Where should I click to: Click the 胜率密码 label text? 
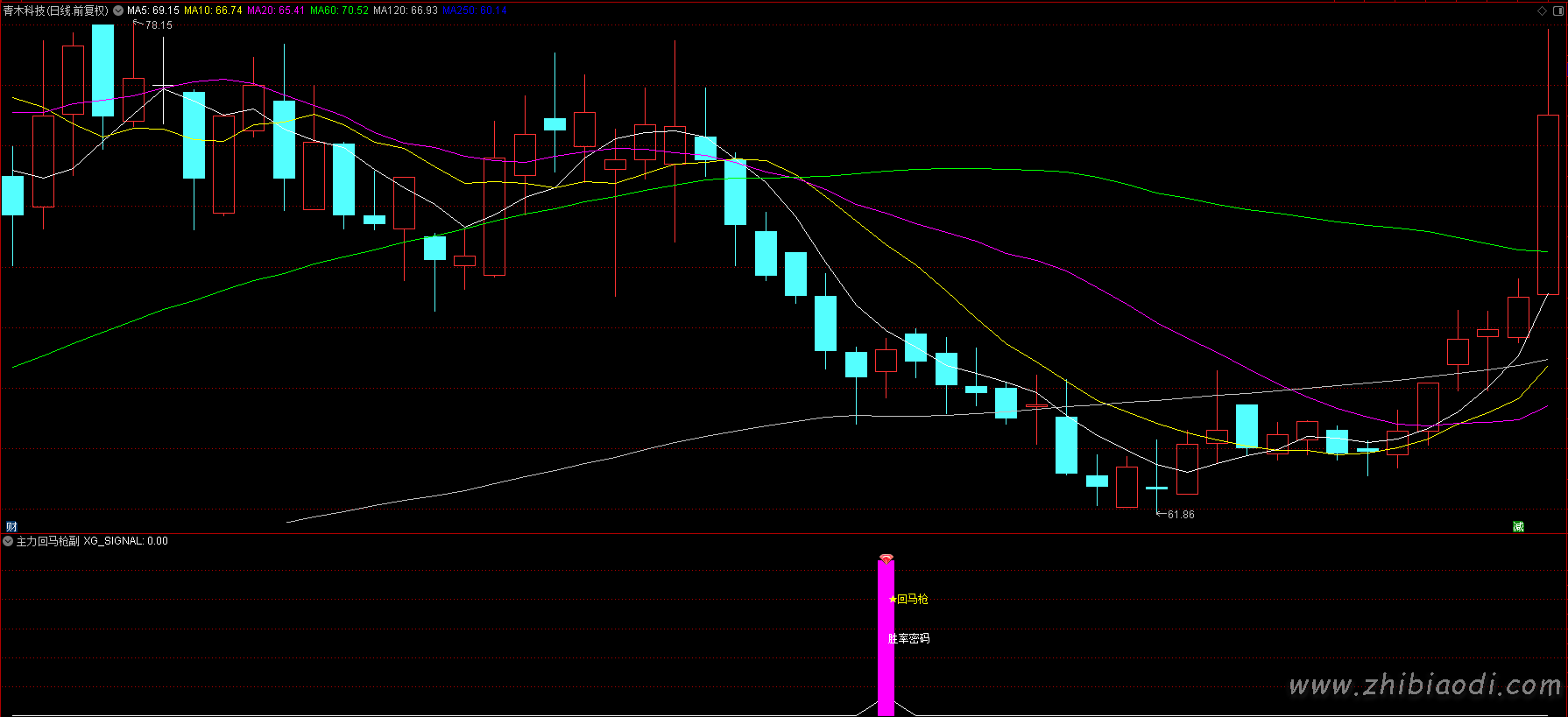point(908,638)
